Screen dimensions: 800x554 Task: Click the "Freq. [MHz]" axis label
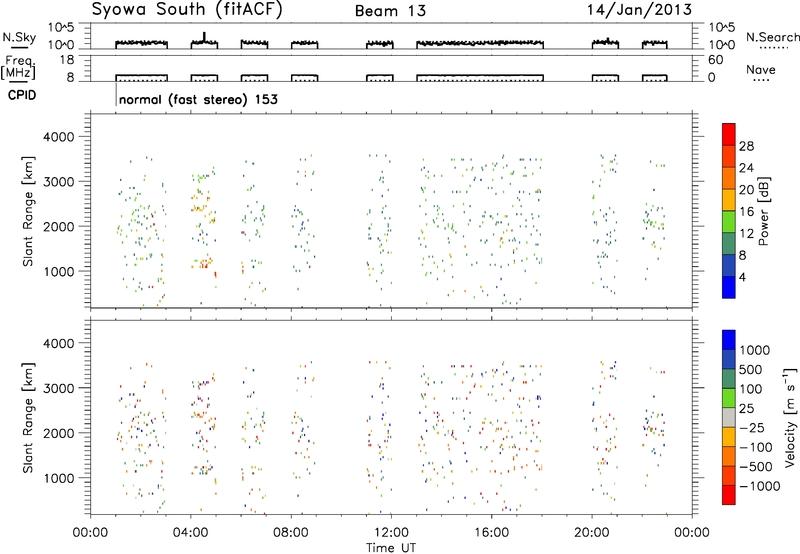pos(19,67)
